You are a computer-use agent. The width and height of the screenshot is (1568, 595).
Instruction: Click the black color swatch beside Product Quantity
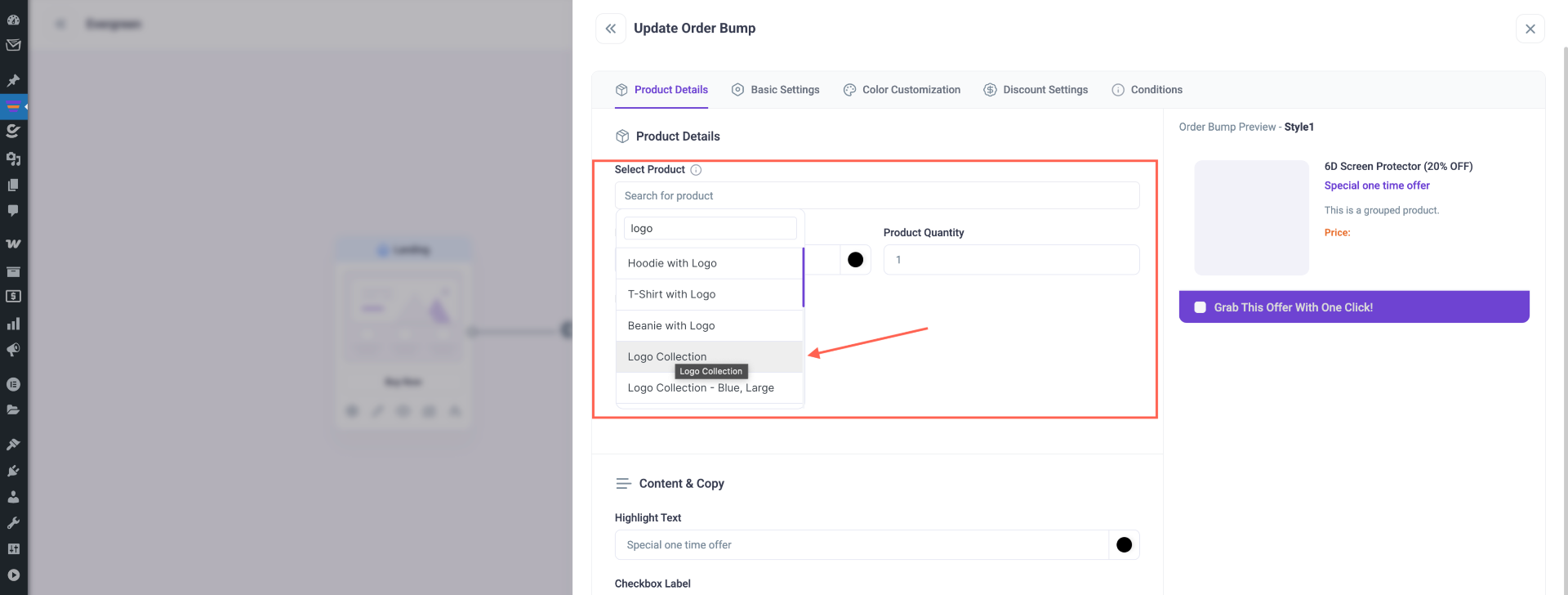pyautogui.click(x=855, y=260)
